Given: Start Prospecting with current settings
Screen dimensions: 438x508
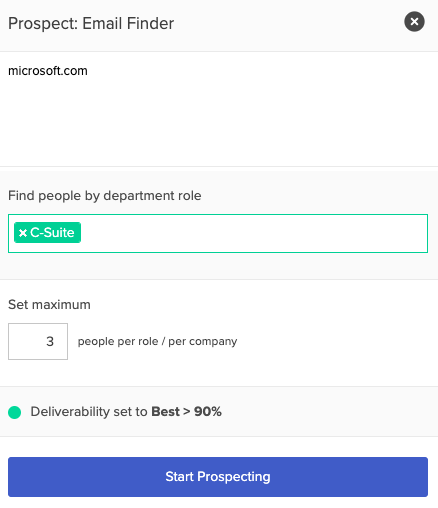Looking at the screenshot, I should click(218, 477).
